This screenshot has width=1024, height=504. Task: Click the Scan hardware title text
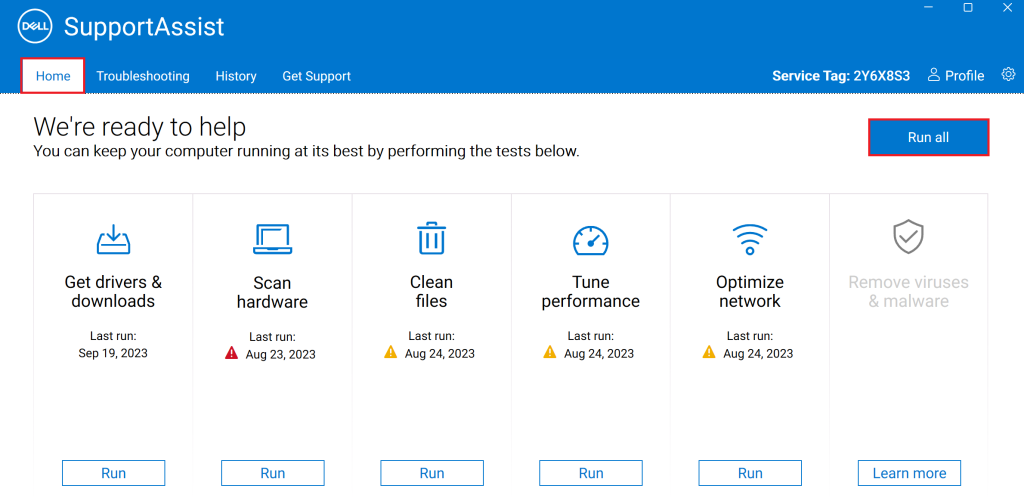click(272, 292)
